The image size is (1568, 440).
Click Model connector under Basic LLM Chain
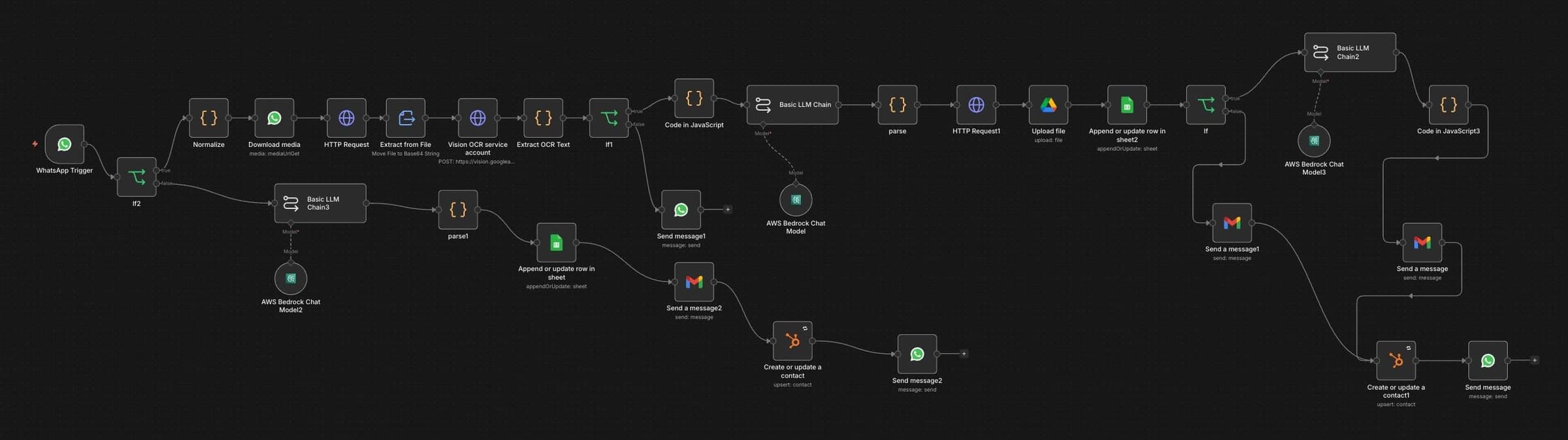click(763, 125)
